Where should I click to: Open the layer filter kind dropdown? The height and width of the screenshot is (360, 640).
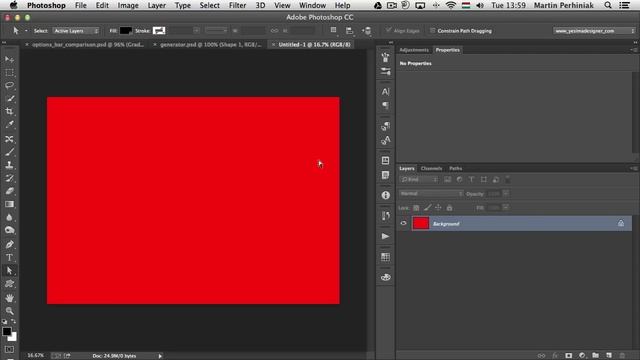pos(419,180)
